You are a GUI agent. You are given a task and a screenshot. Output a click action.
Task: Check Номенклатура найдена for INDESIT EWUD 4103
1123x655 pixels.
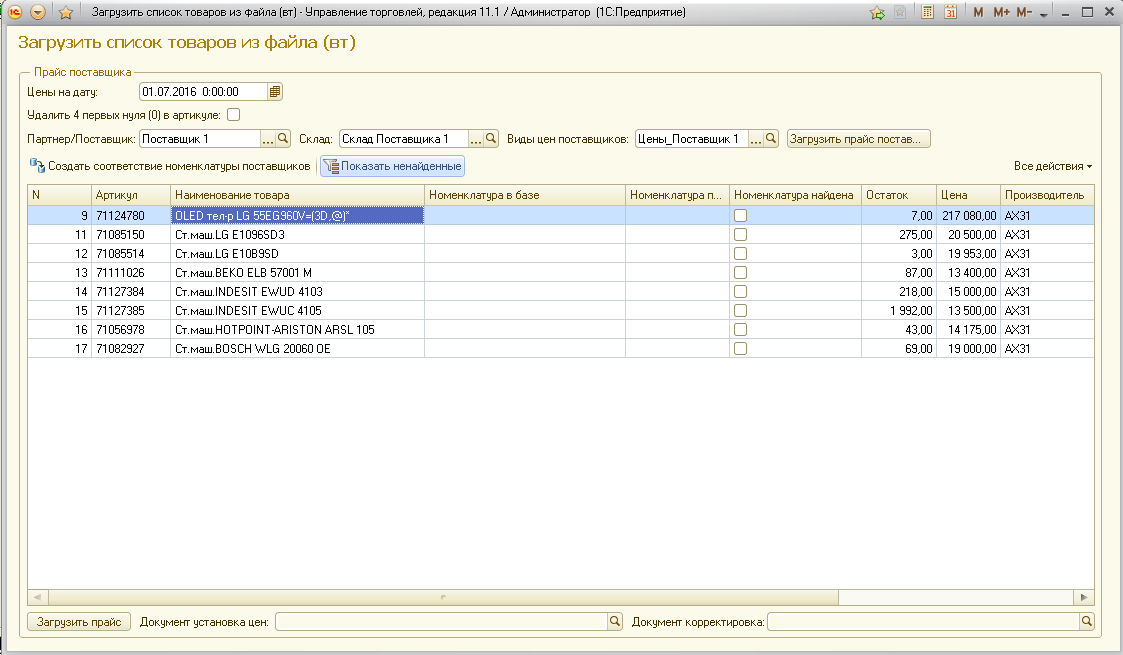(x=741, y=291)
